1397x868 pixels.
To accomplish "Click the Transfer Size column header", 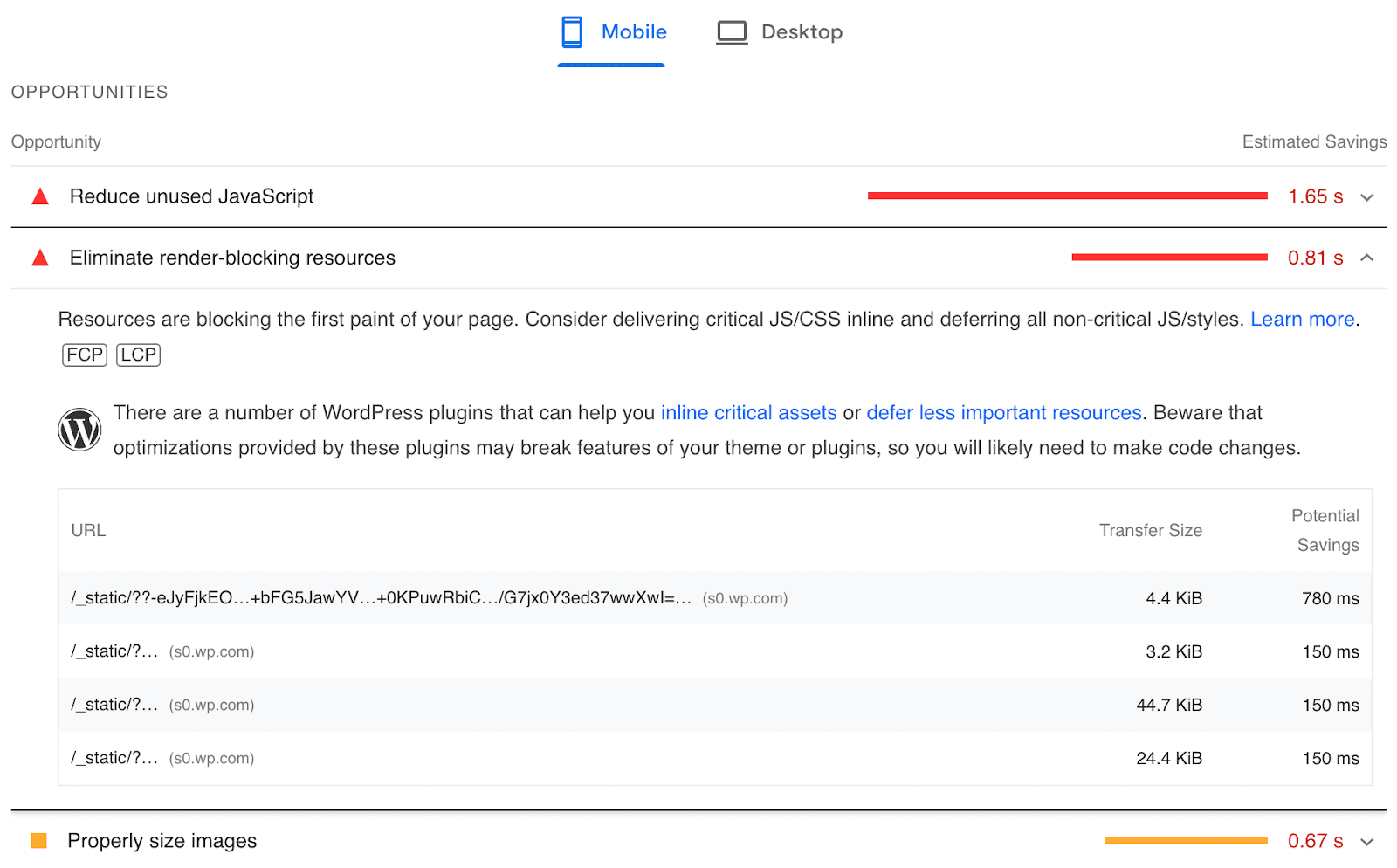I will (x=1151, y=530).
